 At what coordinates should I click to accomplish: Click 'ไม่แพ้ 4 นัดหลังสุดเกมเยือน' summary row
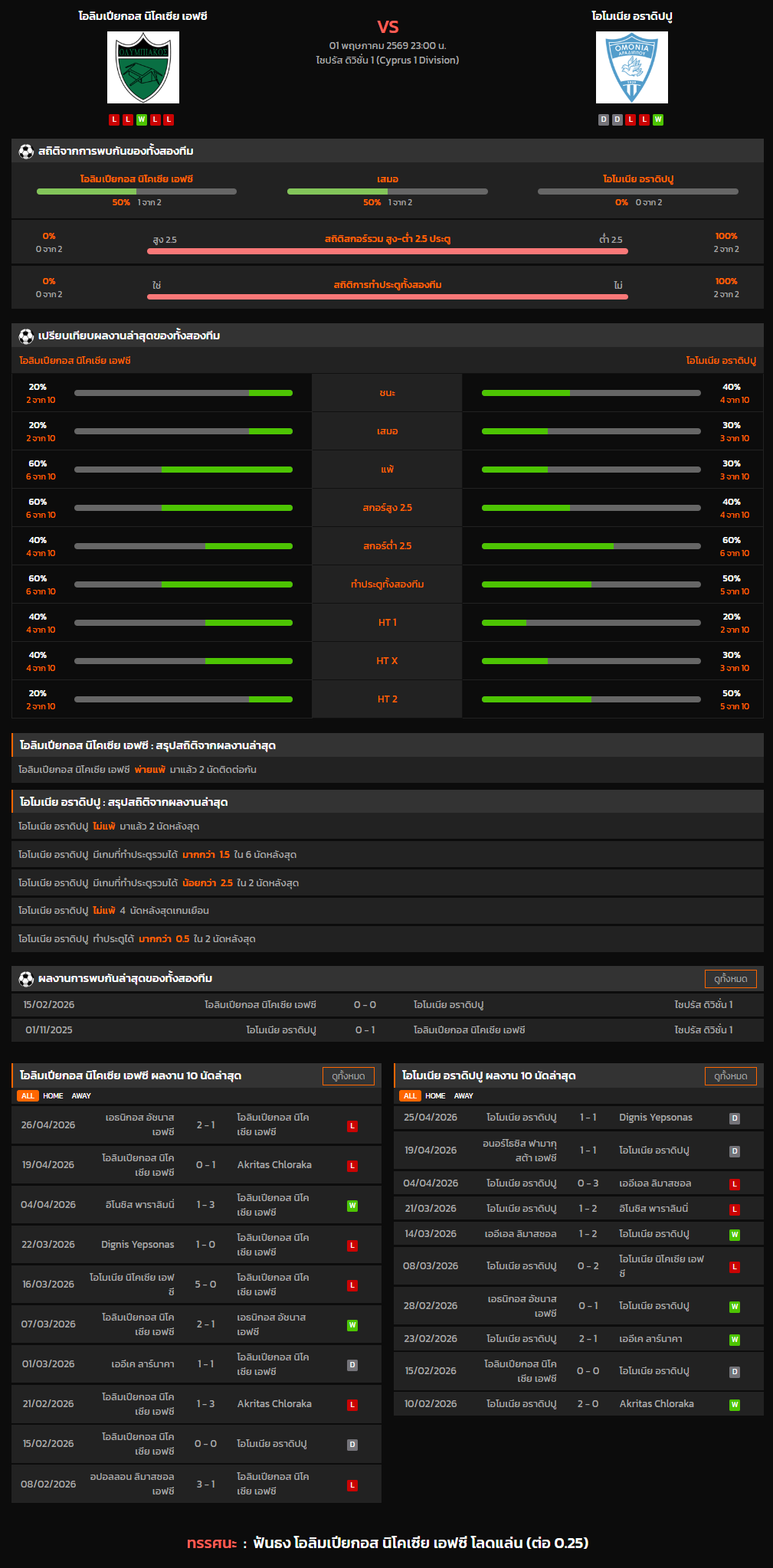coord(388,911)
